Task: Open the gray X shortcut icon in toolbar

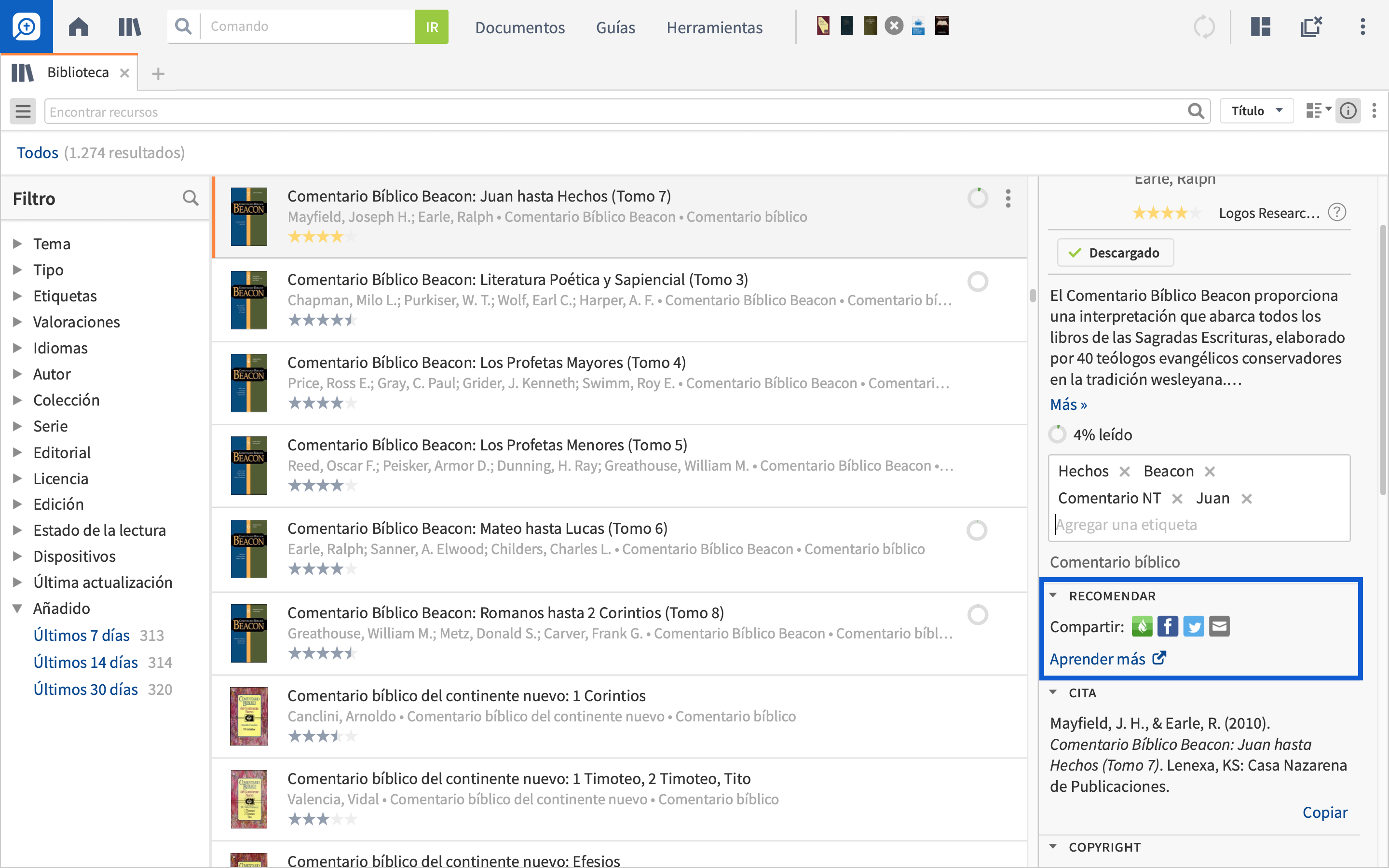Action: 894,26
